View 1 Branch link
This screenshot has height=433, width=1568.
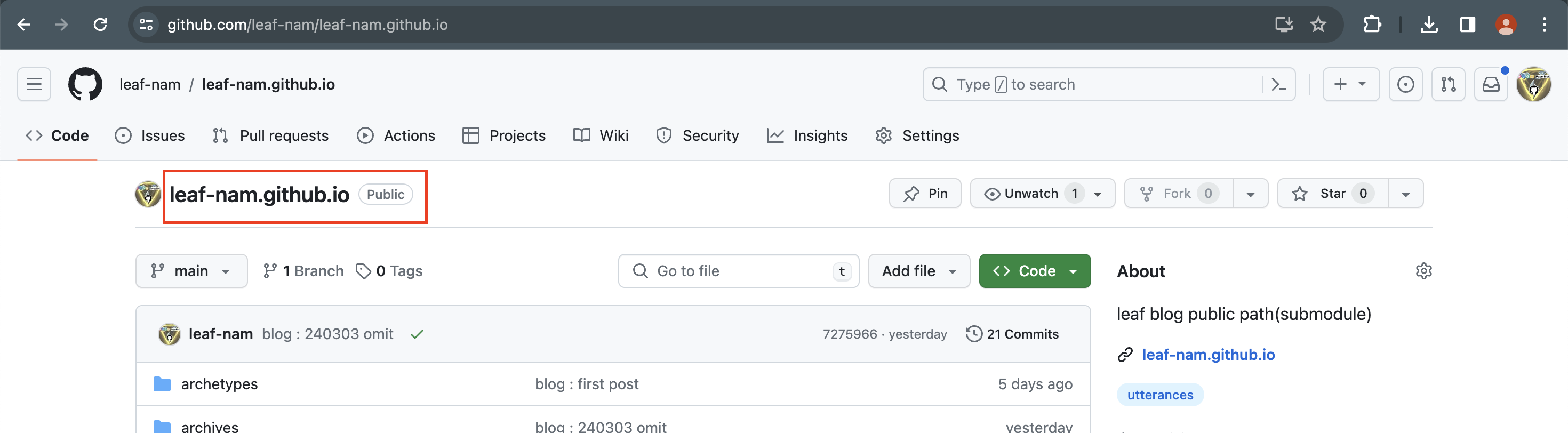pos(303,271)
